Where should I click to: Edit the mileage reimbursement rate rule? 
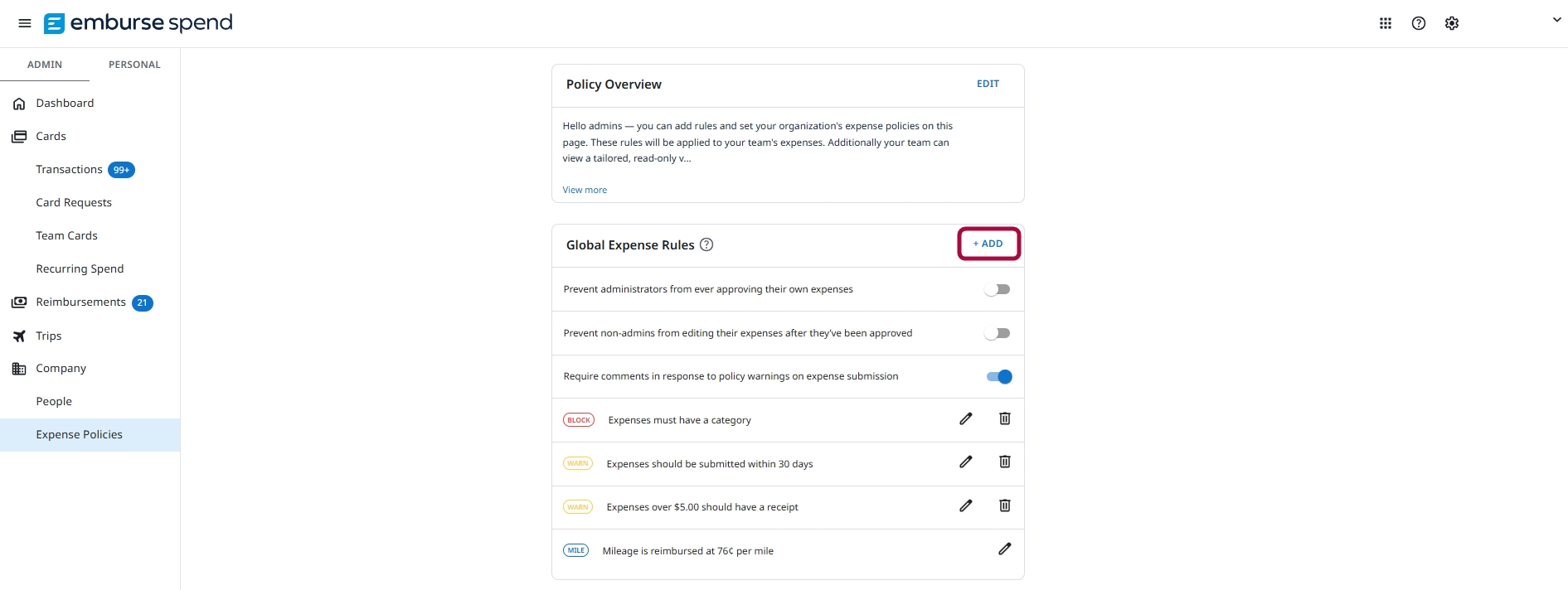pos(1005,549)
